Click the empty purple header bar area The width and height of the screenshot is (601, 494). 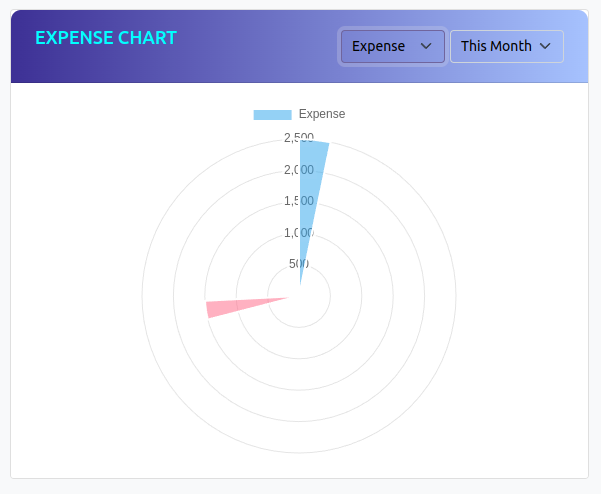tap(250, 55)
